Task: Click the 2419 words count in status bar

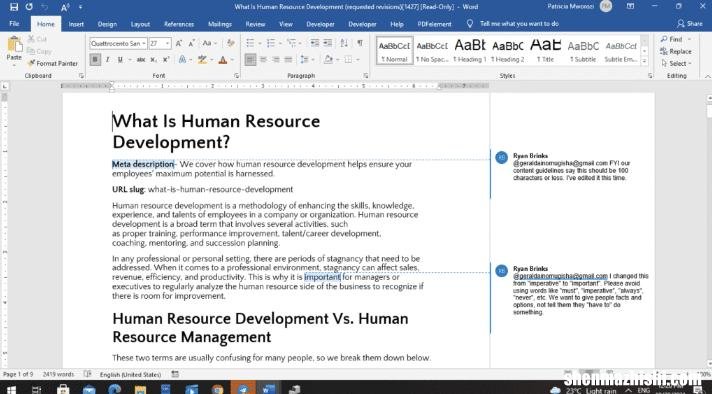Action: click(58, 374)
